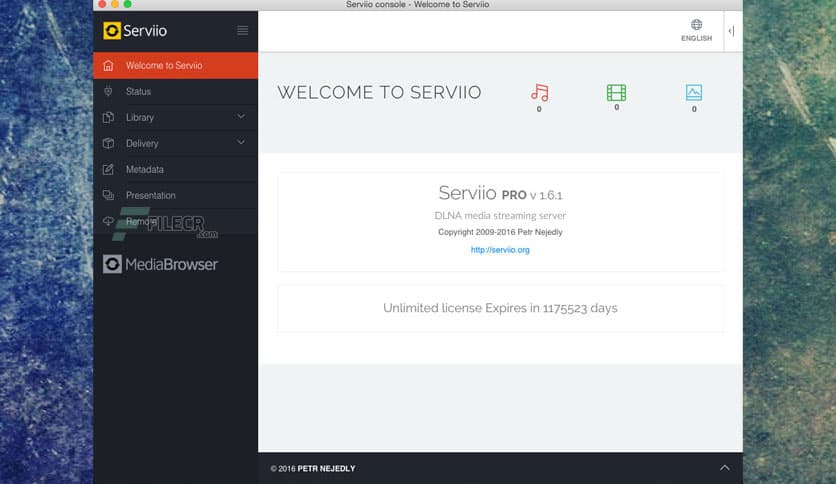The width and height of the screenshot is (836, 484).
Task: Click the Metadata edit icon
Action: (x=108, y=170)
